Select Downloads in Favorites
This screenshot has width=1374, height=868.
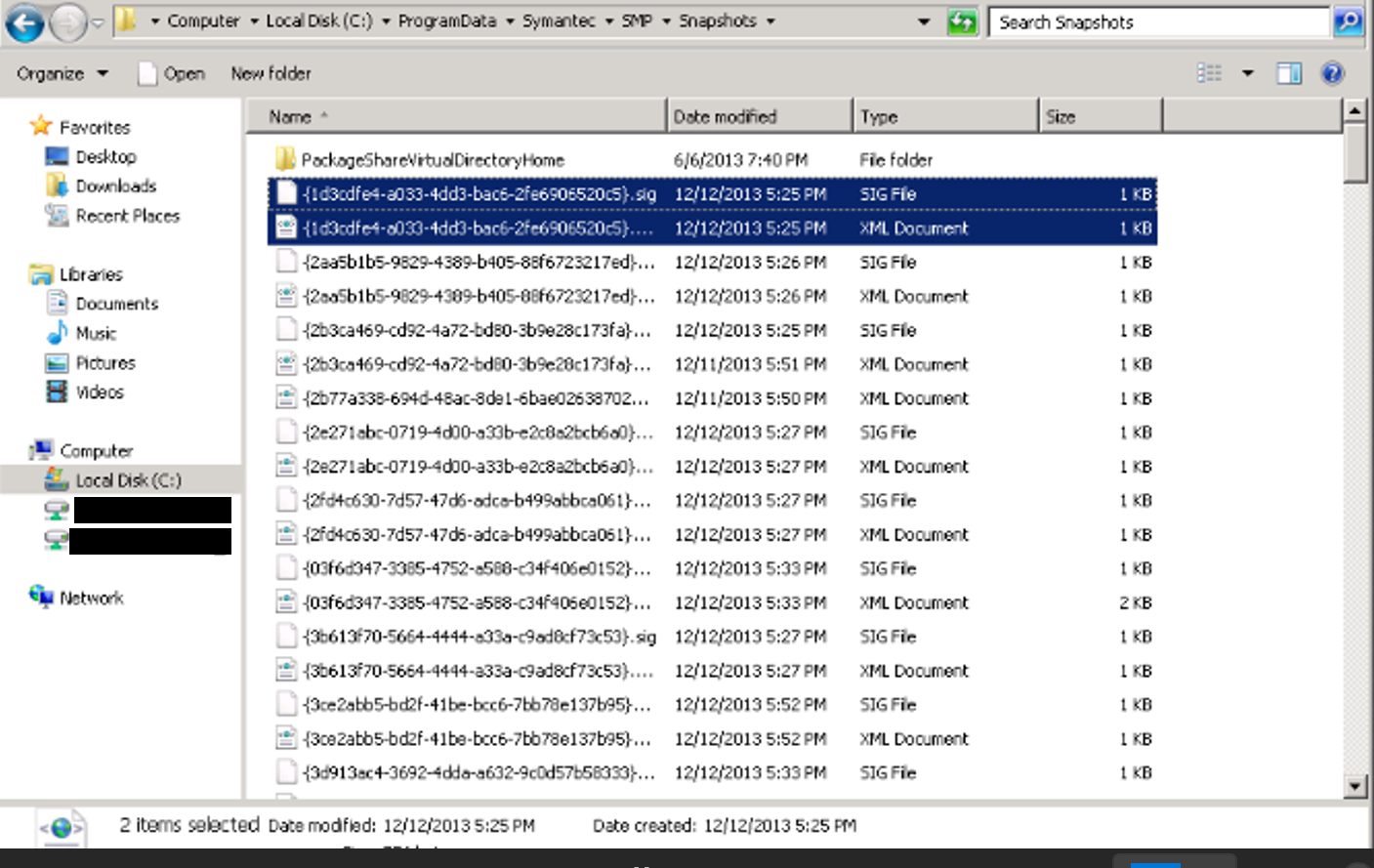click(x=115, y=186)
